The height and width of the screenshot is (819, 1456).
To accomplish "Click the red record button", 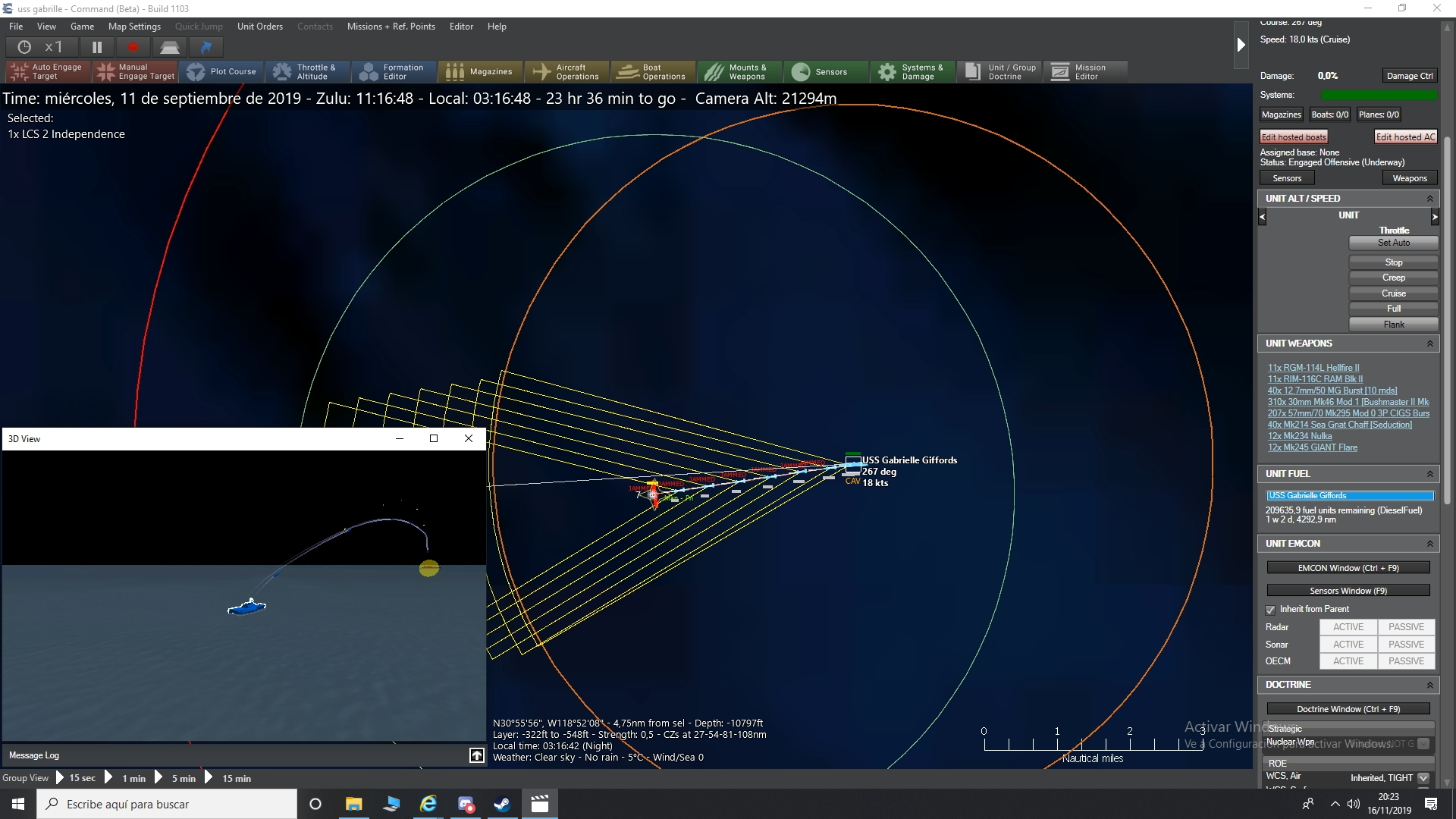I will [x=133, y=47].
